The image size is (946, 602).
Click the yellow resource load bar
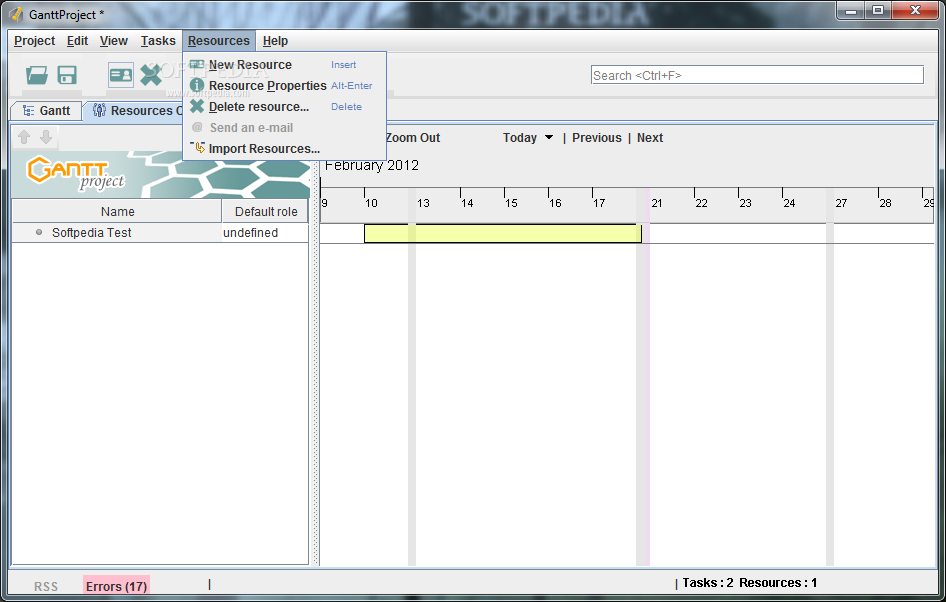(x=503, y=233)
